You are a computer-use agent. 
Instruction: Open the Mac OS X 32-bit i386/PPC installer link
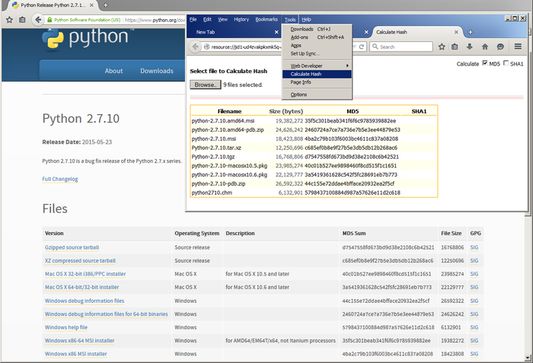tap(85, 274)
